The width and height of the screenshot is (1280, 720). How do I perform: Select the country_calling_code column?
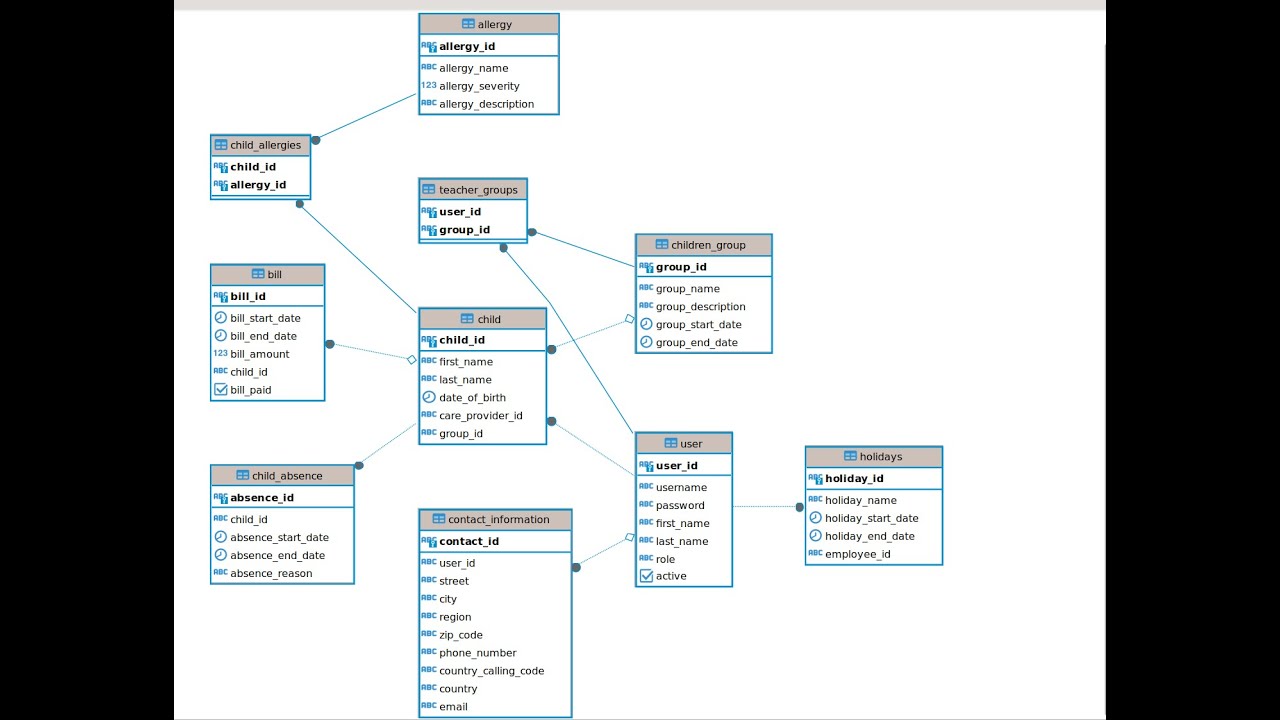(x=492, y=671)
